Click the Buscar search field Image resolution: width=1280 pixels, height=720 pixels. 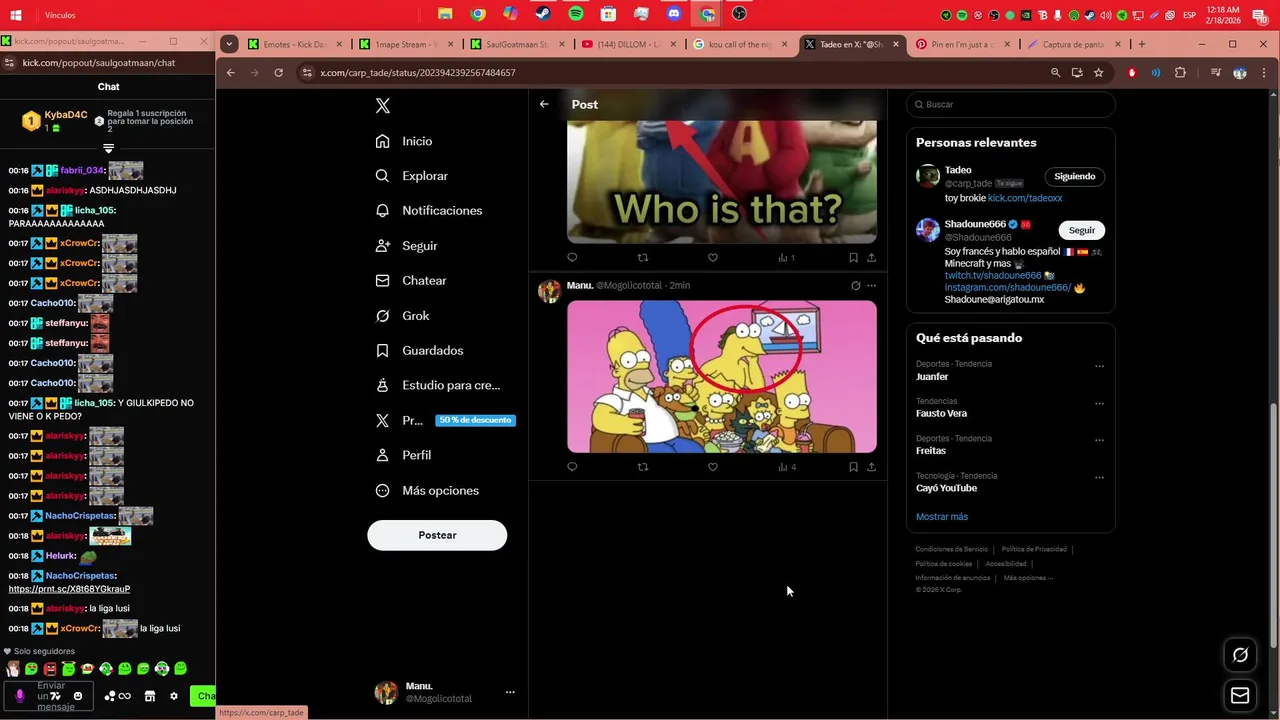pyautogui.click(x=1010, y=105)
